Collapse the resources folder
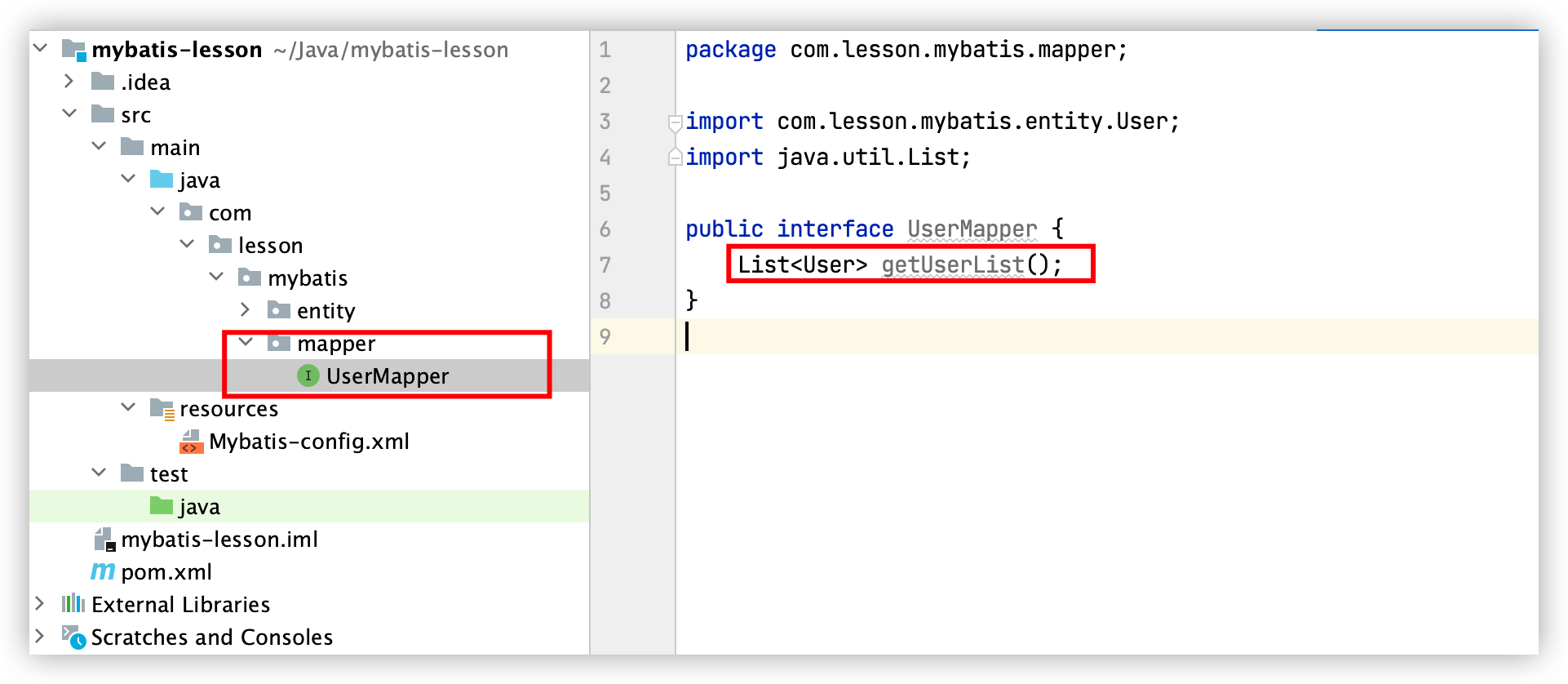1568x684 pixels. [x=128, y=407]
